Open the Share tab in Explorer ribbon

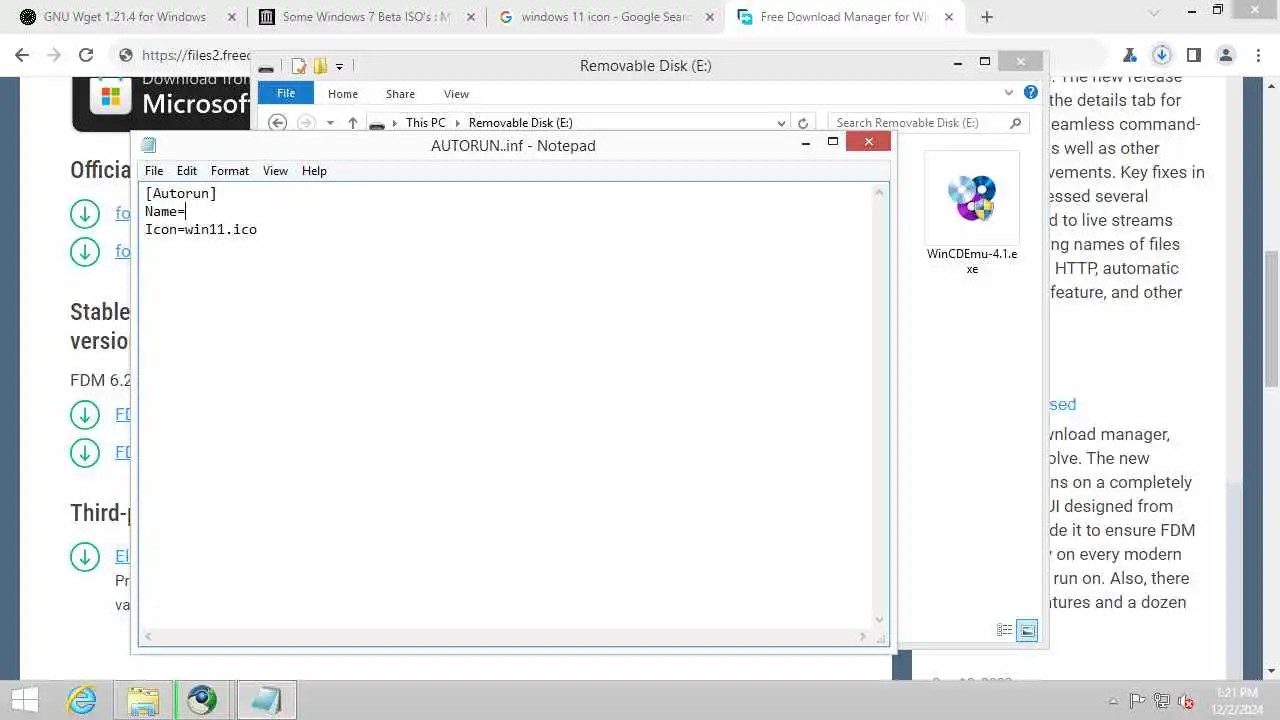[400, 94]
